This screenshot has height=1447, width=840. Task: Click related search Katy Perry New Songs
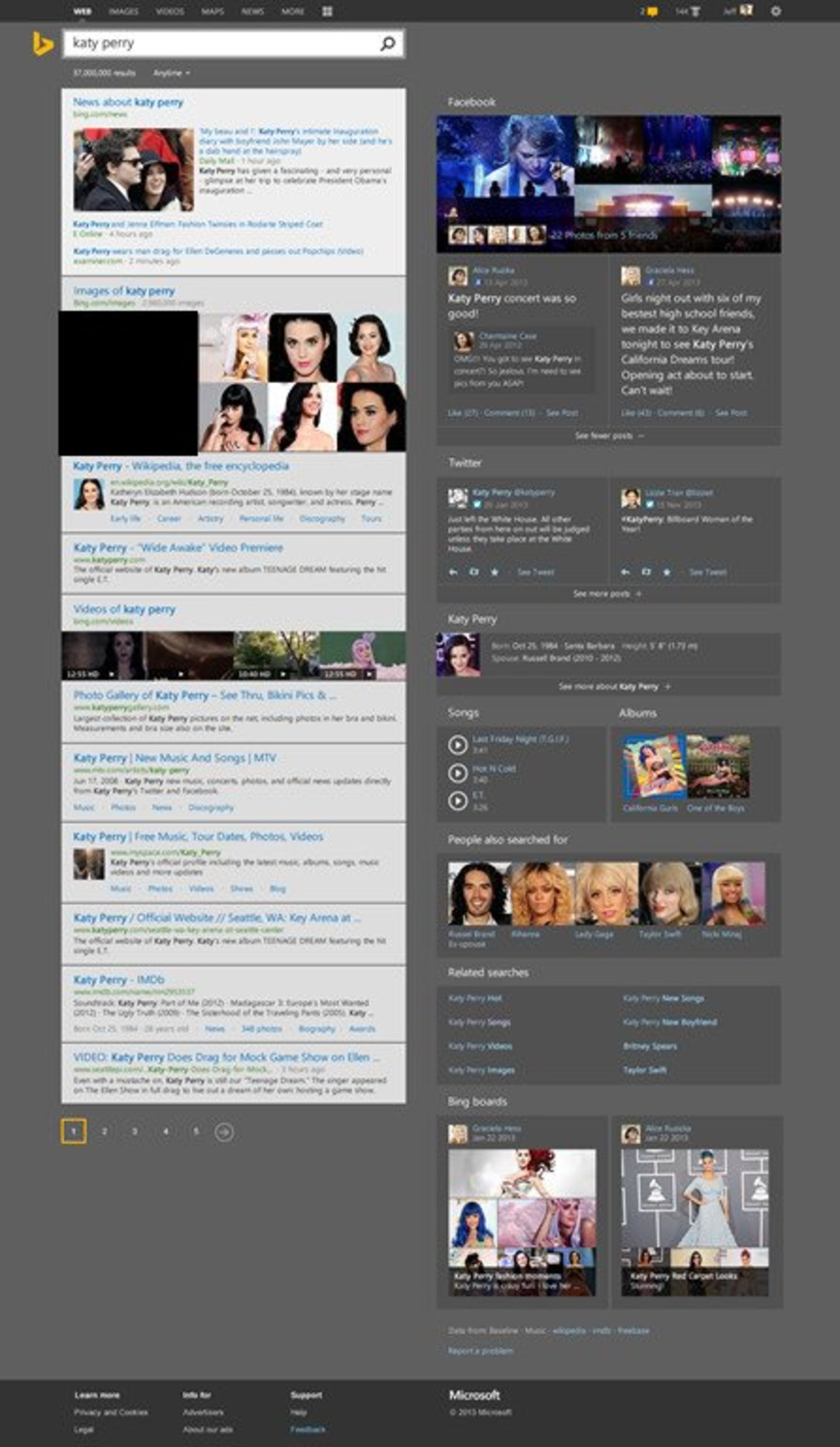click(x=663, y=998)
